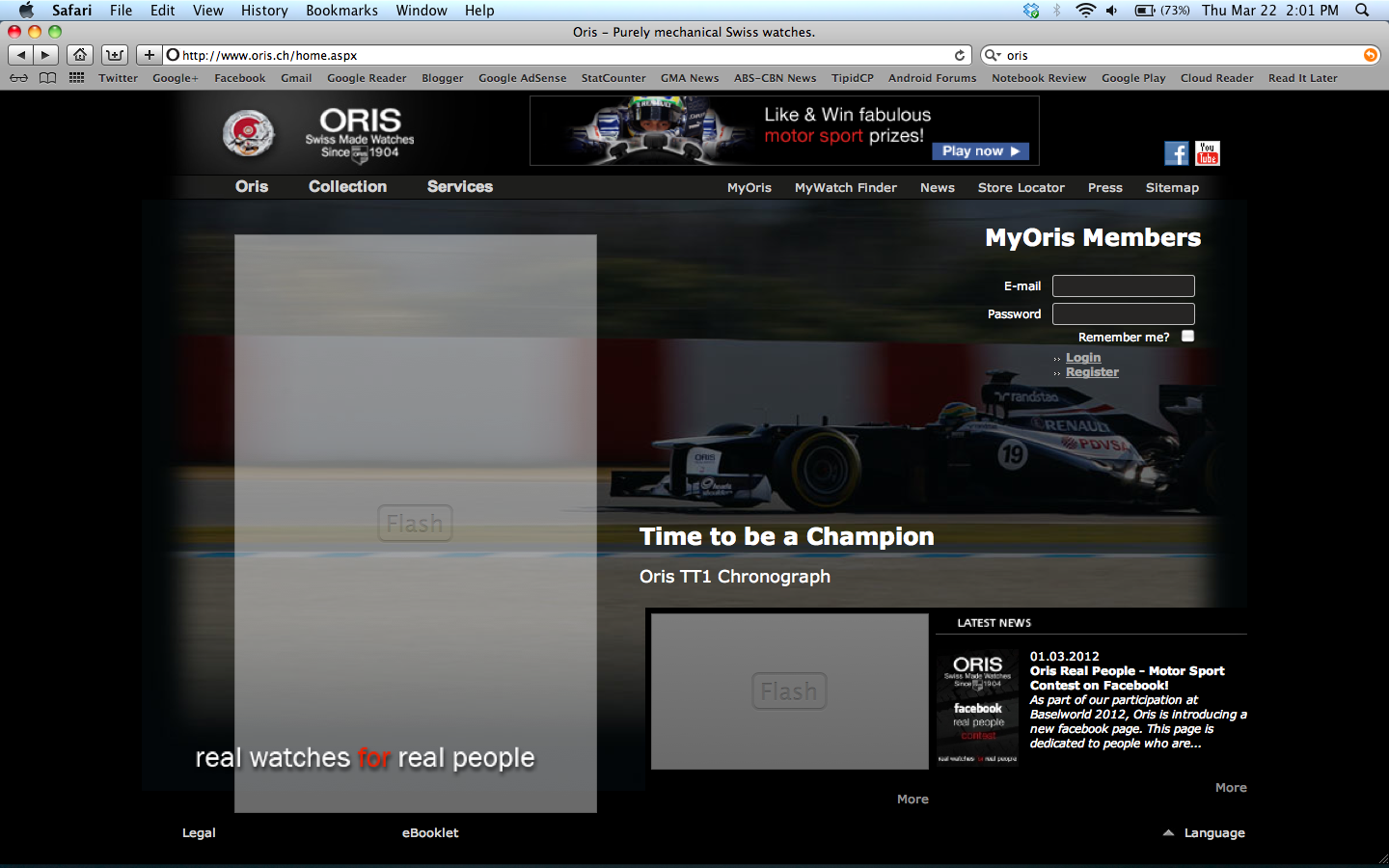Open the Legal footer link
The height and width of the screenshot is (868, 1389).
(199, 832)
